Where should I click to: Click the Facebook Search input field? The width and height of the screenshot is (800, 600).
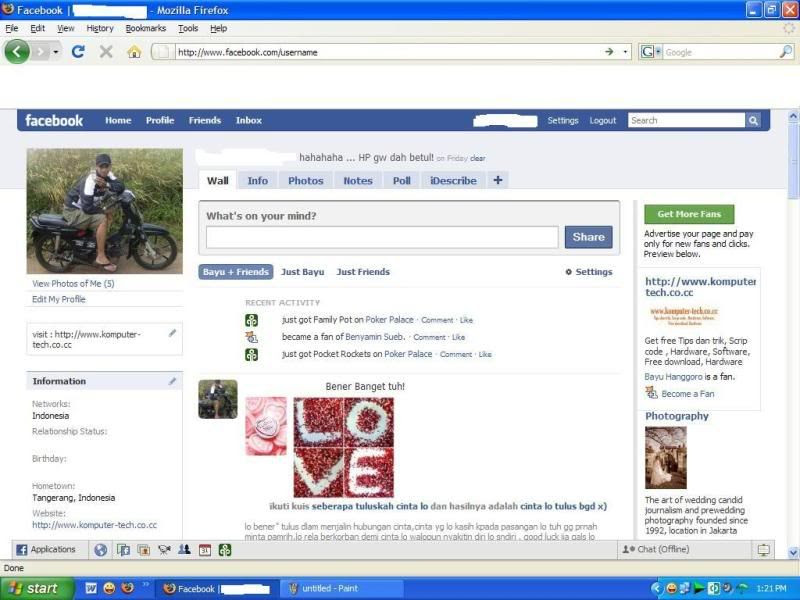pyautogui.click(x=686, y=120)
